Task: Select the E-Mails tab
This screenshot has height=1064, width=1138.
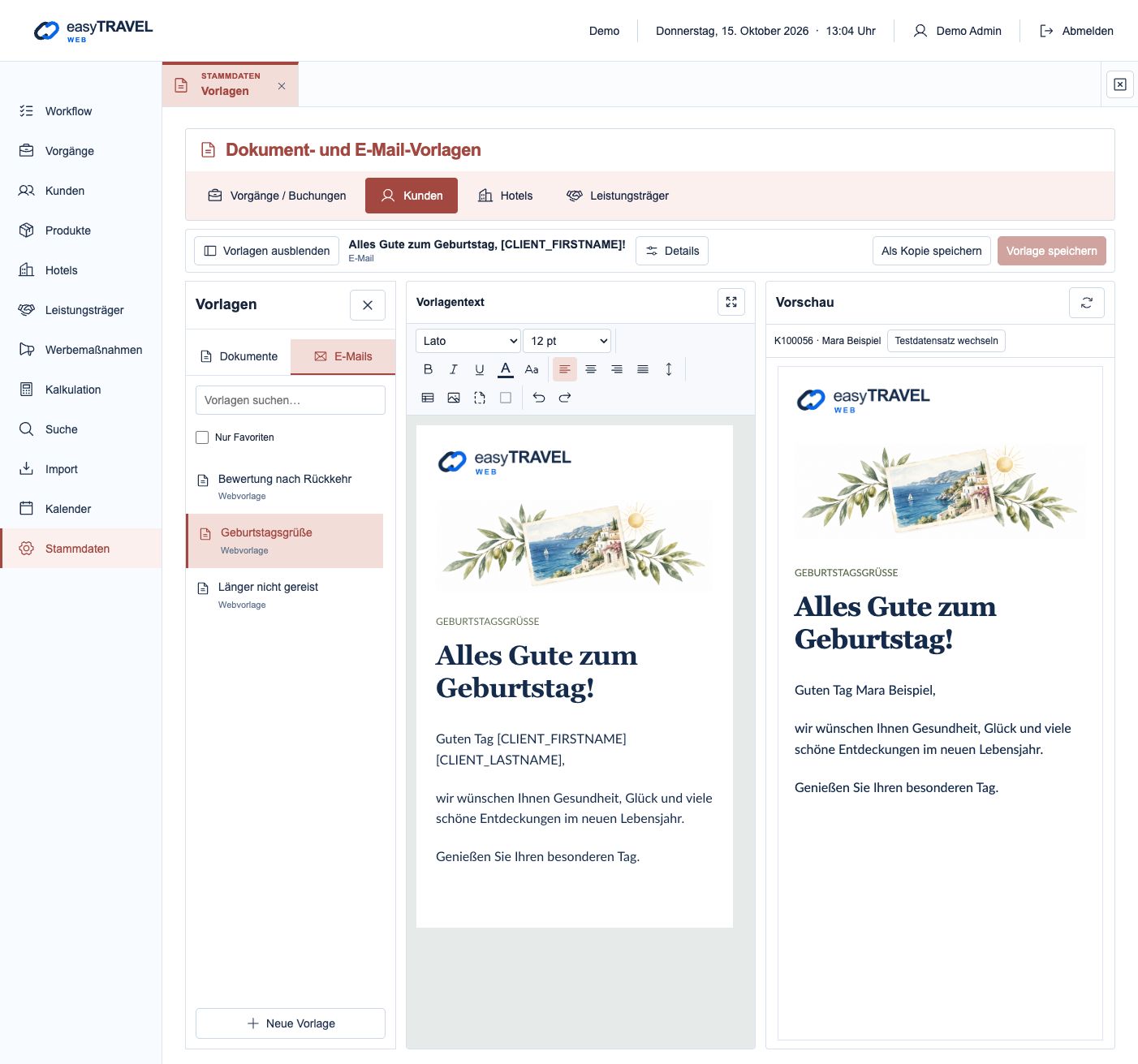Action: point(343,356)
